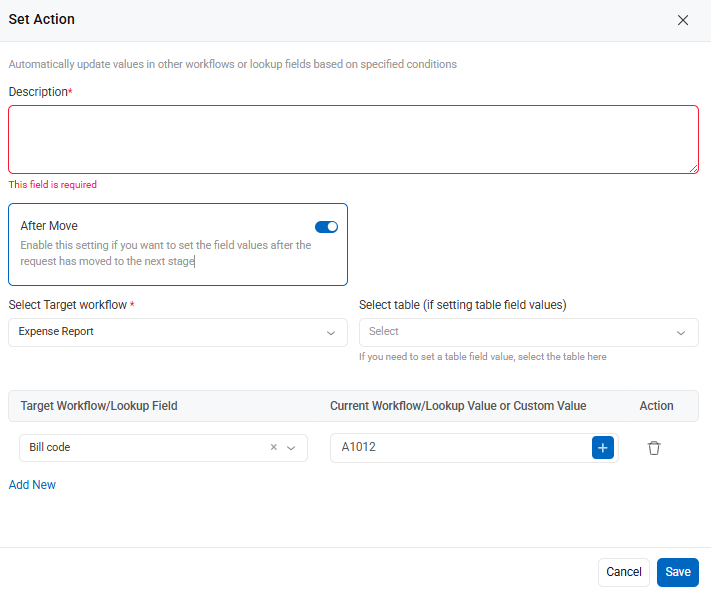
Task: Save the action settings
Action: [677, 572]
